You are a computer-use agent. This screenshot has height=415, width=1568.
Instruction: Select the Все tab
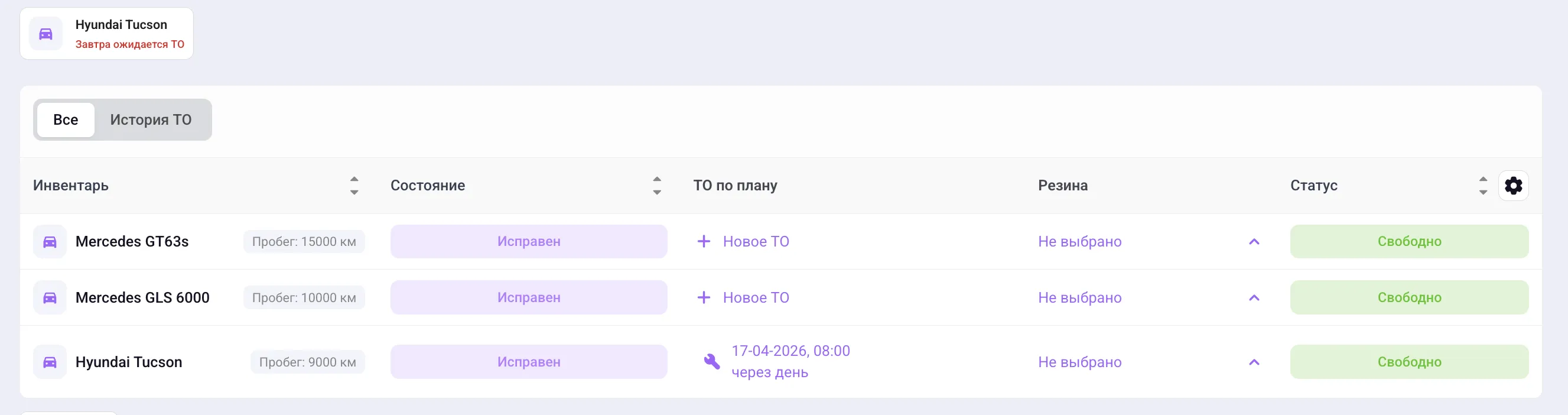[x=66, y=119]
